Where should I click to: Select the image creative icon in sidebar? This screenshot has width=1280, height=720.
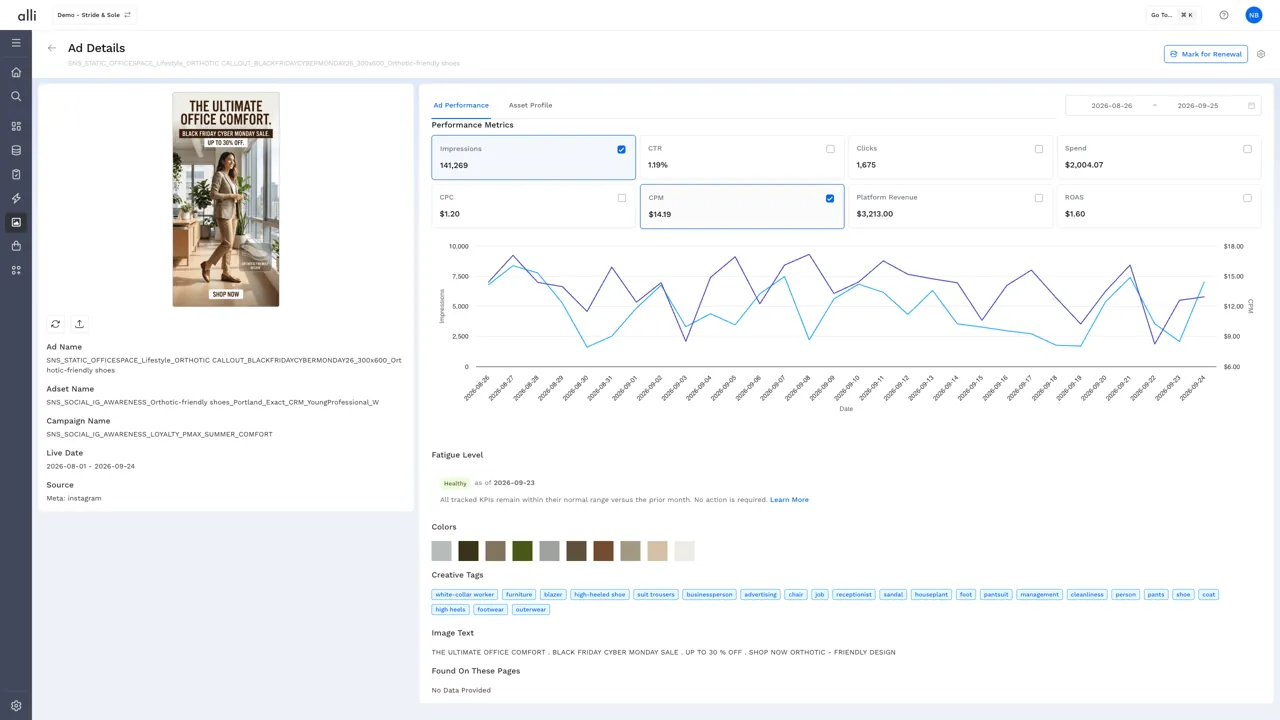pyautogui.click(x=16, y=222)
